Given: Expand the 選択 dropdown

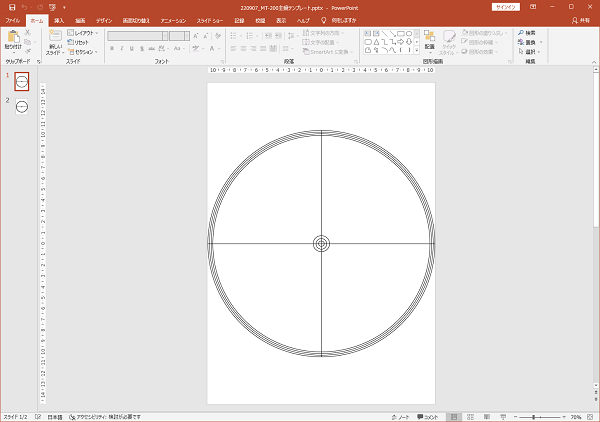Looking at the screenshot, I should click(x=530, y=52).
